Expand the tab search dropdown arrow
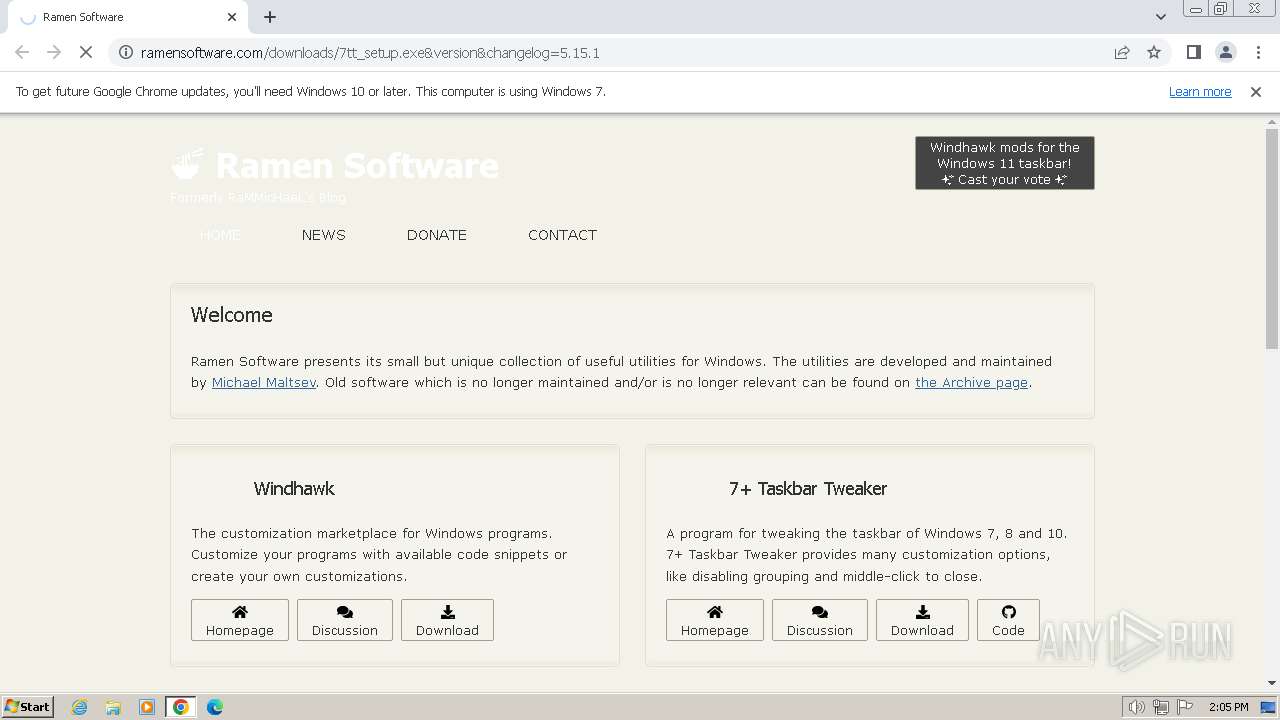 click(x=1160, y=17)
